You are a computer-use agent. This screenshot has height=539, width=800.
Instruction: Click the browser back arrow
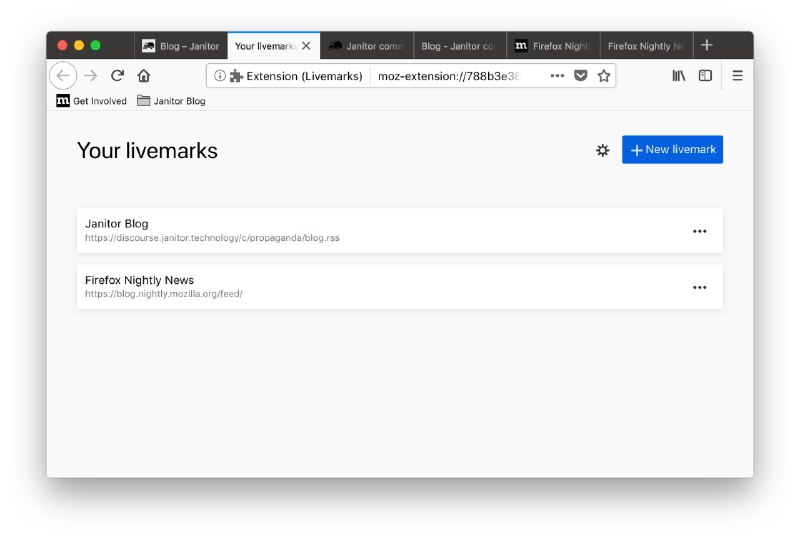[63, 76]
